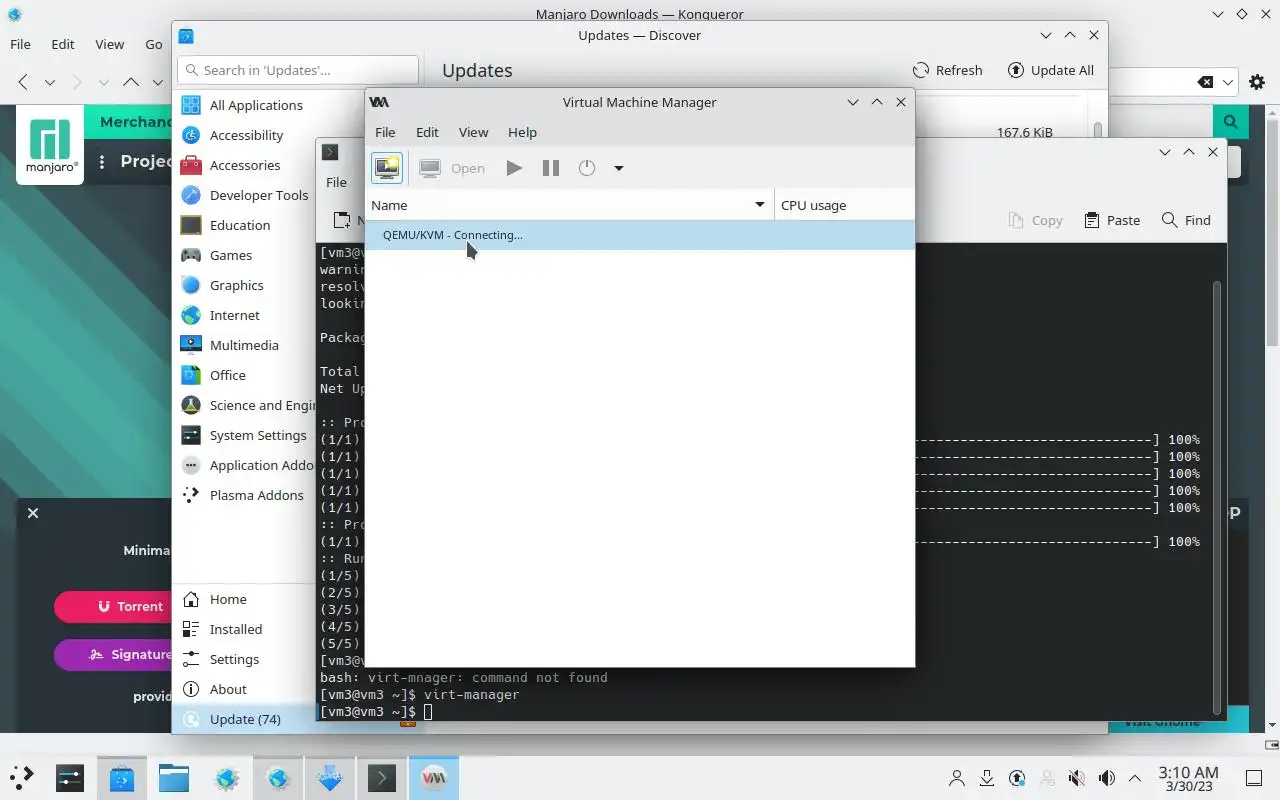Click Konqueror up directory arrow
Viewport: 1280px width, 800px height.
click(131, 82)
